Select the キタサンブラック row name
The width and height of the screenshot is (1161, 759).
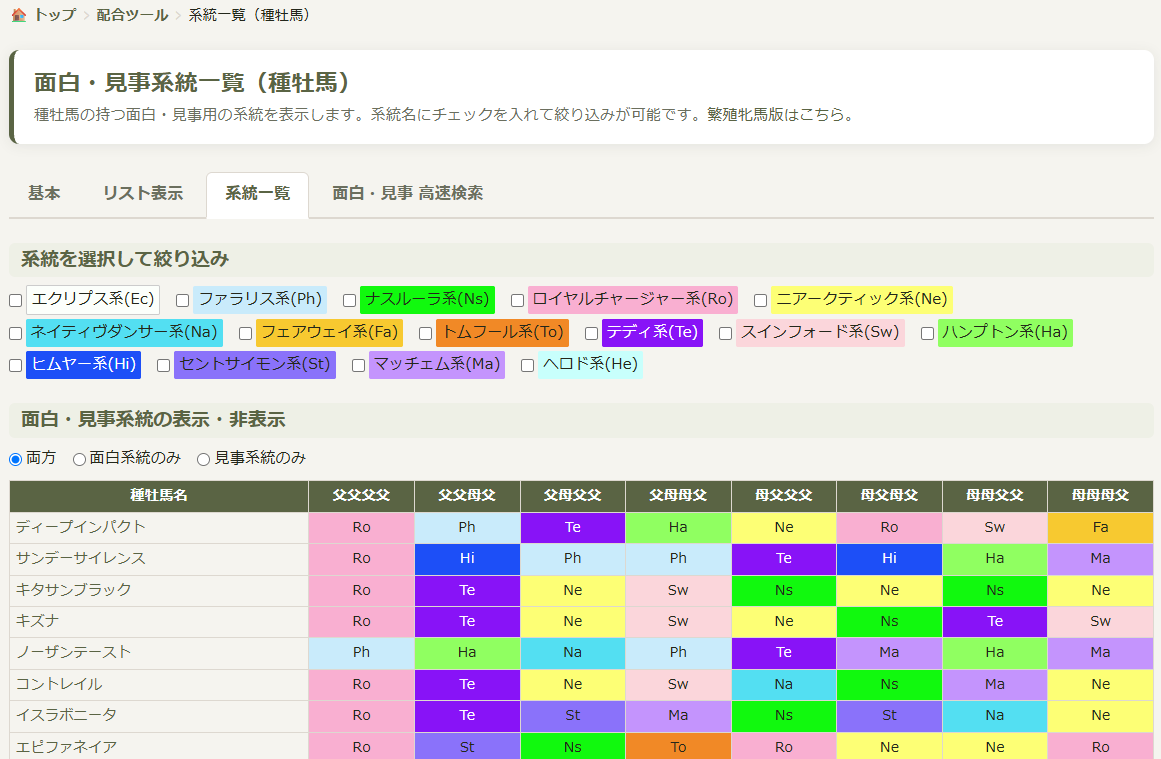point(74,590)
